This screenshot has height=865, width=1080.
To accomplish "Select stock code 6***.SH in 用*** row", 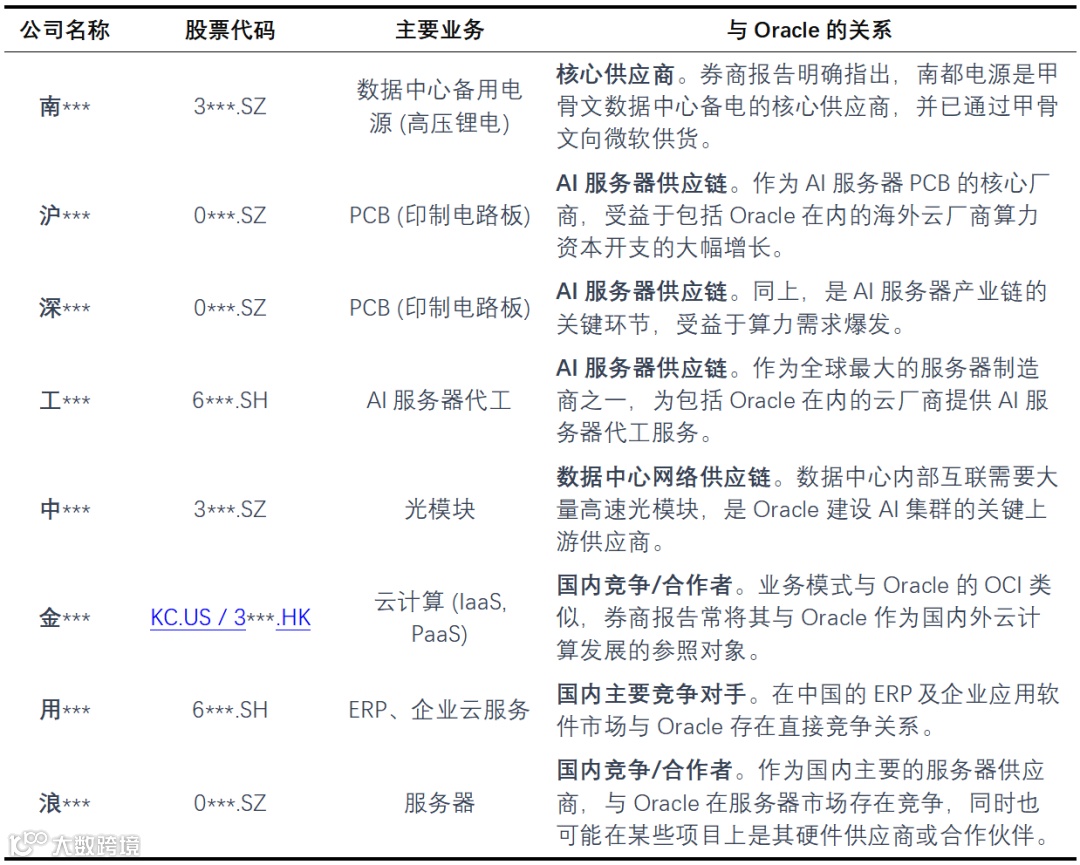I will pyautogui.click(x=229, y=709).
